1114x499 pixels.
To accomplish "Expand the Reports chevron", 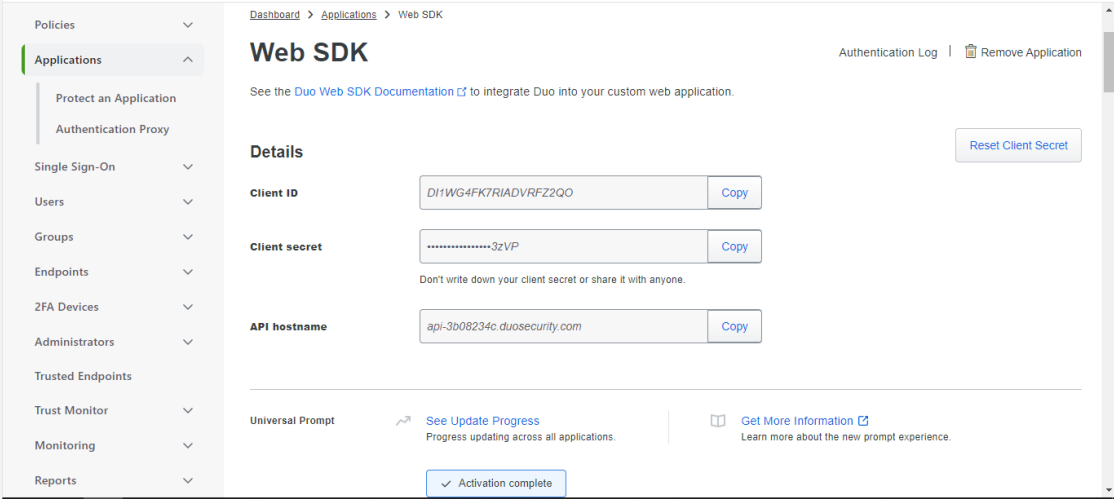I will [188, 481].
